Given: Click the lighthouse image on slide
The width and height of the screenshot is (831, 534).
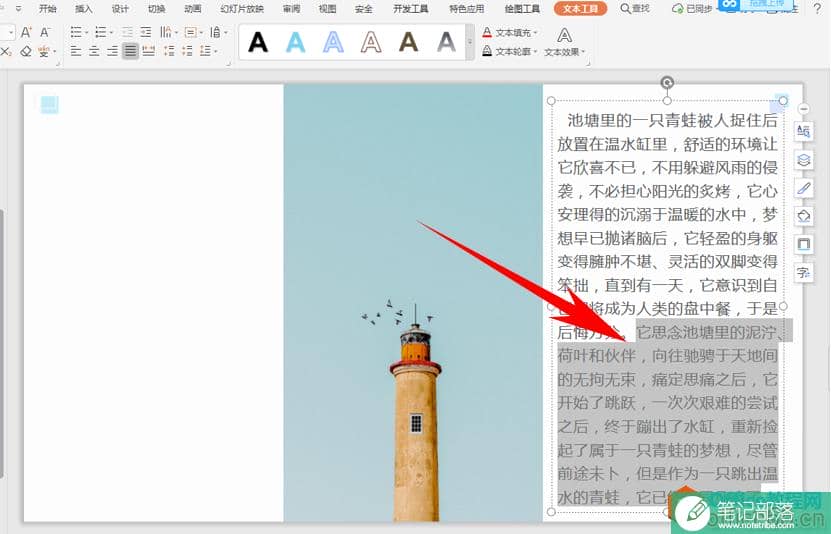Looking at the screenshot, I should click(x=413, y=302).
